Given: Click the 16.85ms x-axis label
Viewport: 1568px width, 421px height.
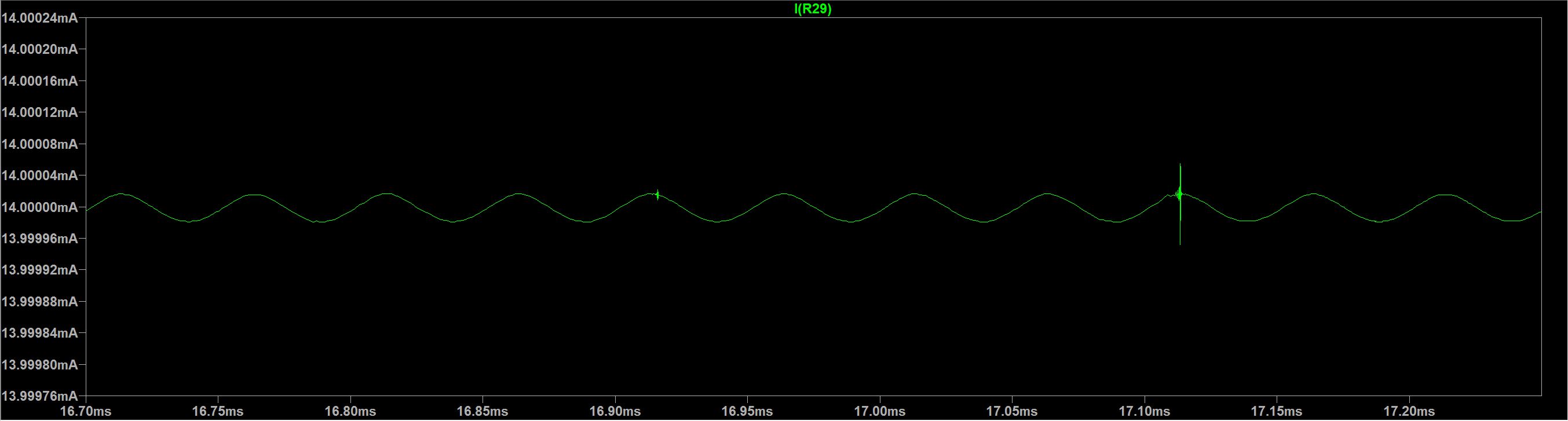Looking at the screenshot, I should pyautogui.click(x=482, y=411).
